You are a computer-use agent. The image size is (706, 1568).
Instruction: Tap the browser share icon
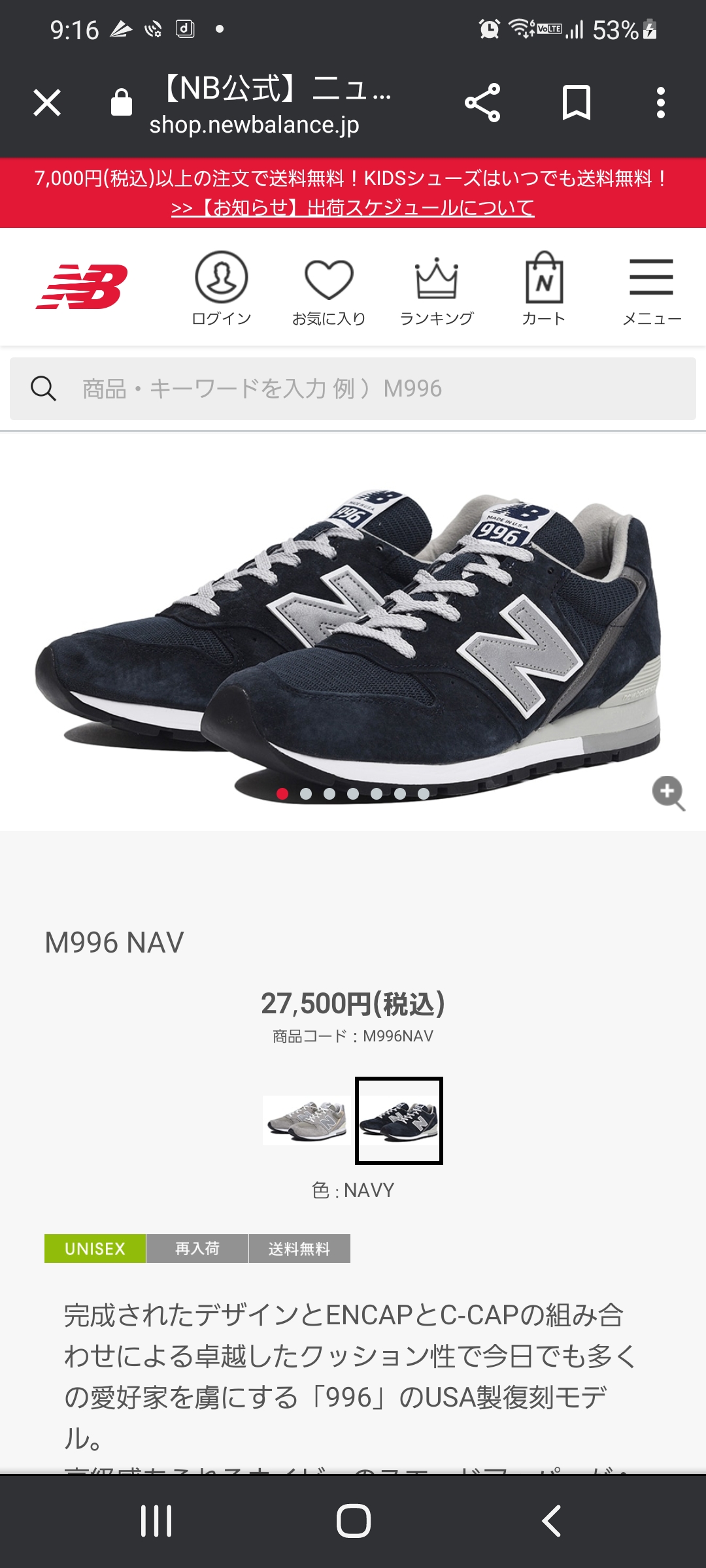[482, 103]
